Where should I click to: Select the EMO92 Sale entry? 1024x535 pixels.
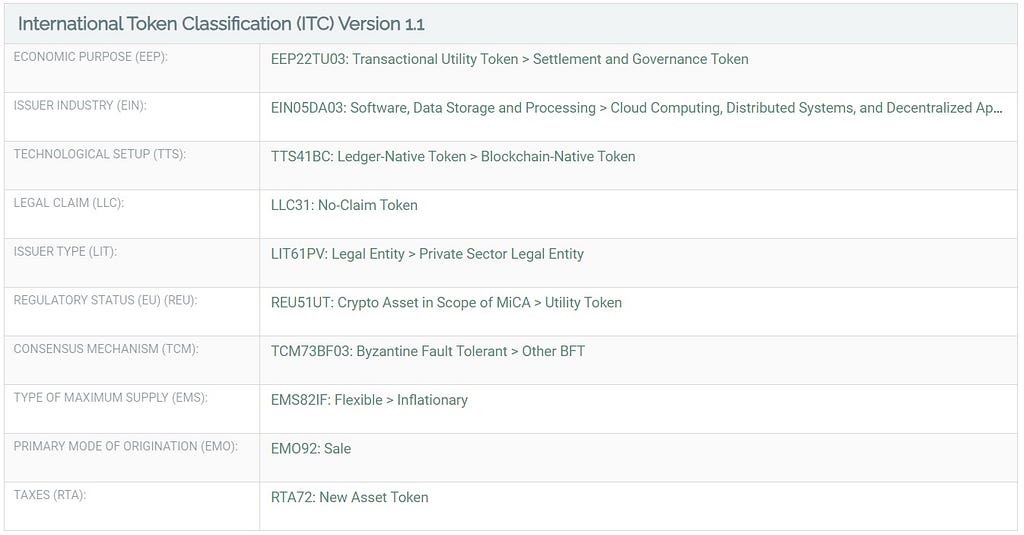pos(311,449)
